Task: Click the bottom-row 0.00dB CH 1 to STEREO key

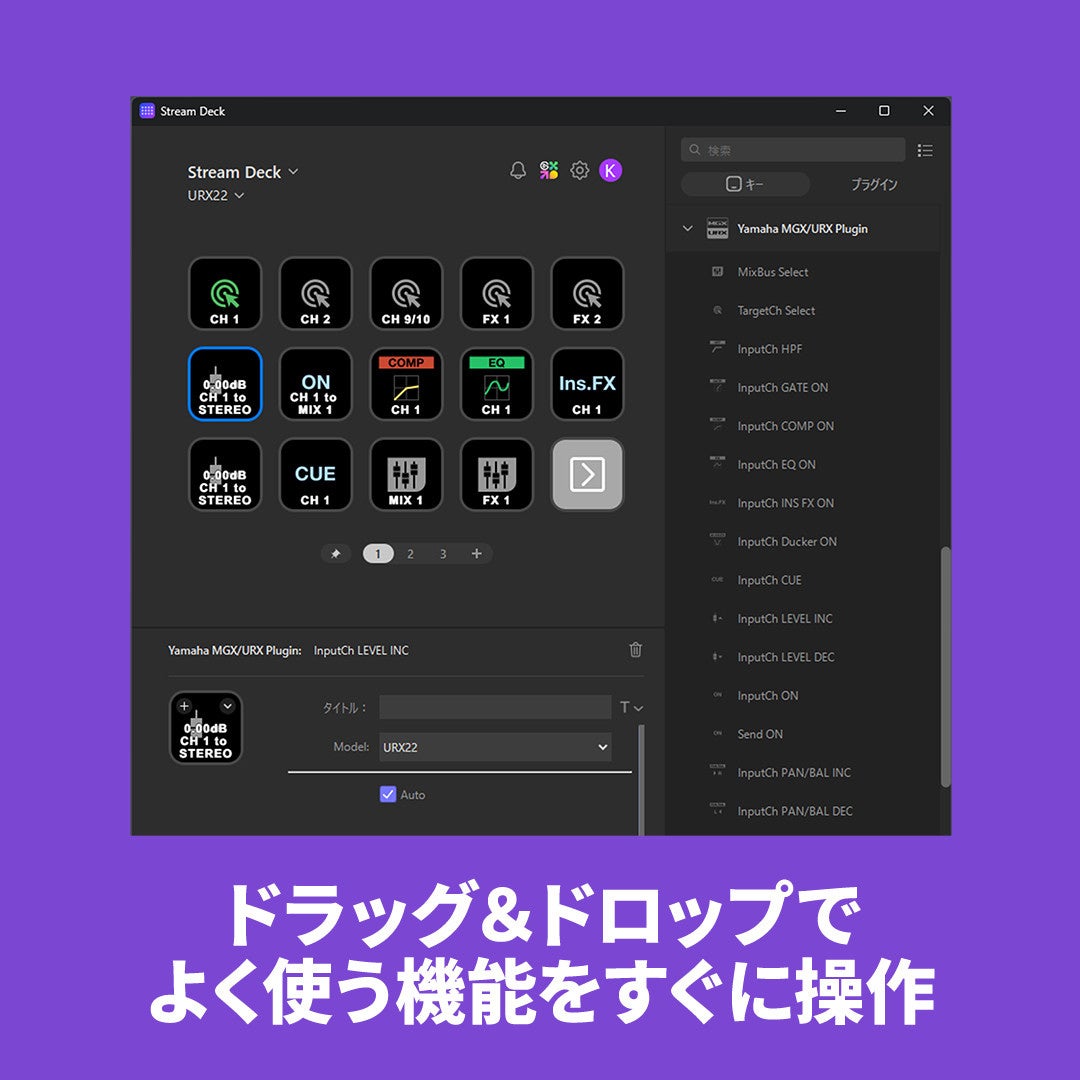Action: tap(225, 475)
